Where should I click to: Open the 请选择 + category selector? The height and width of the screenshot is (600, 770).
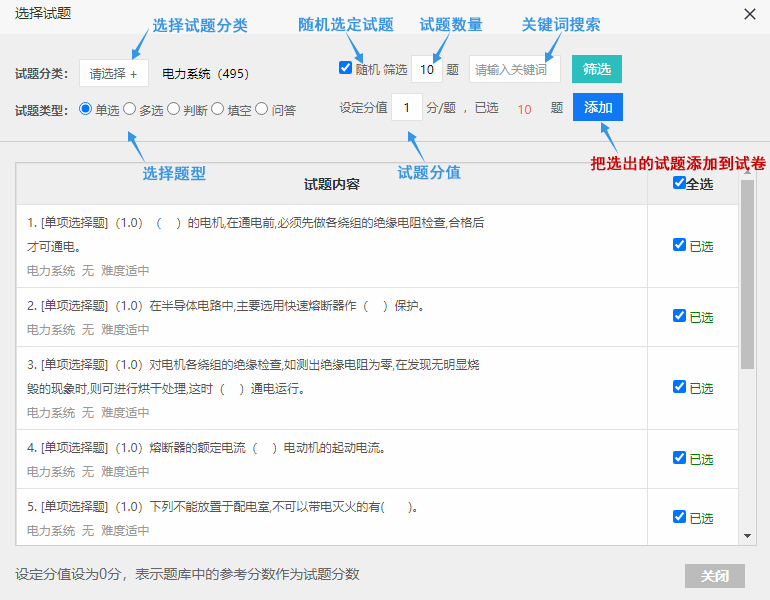tap(113, 74)
